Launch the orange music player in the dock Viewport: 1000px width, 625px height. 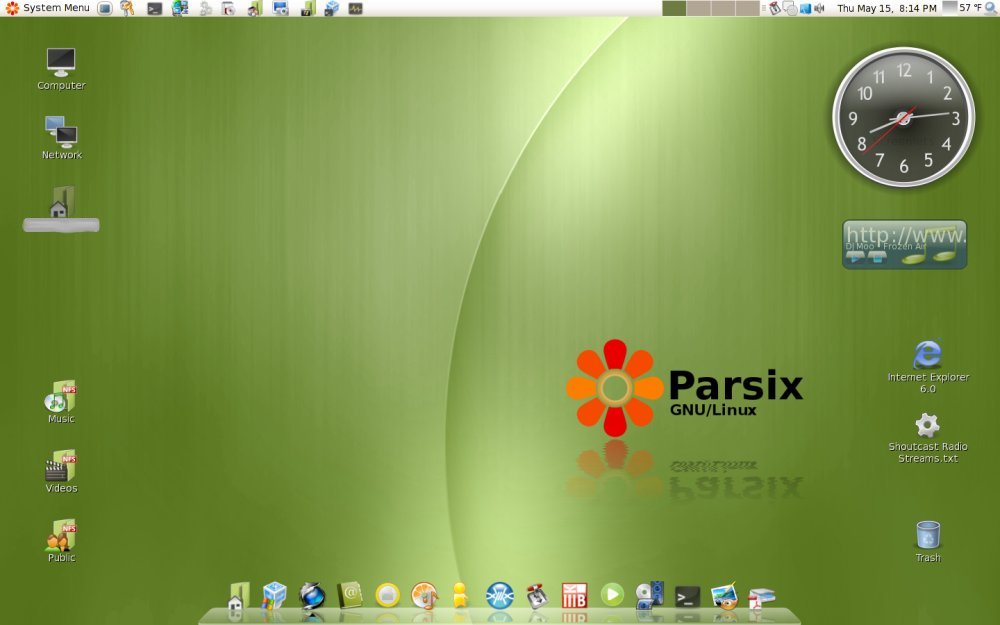point(424,596)
